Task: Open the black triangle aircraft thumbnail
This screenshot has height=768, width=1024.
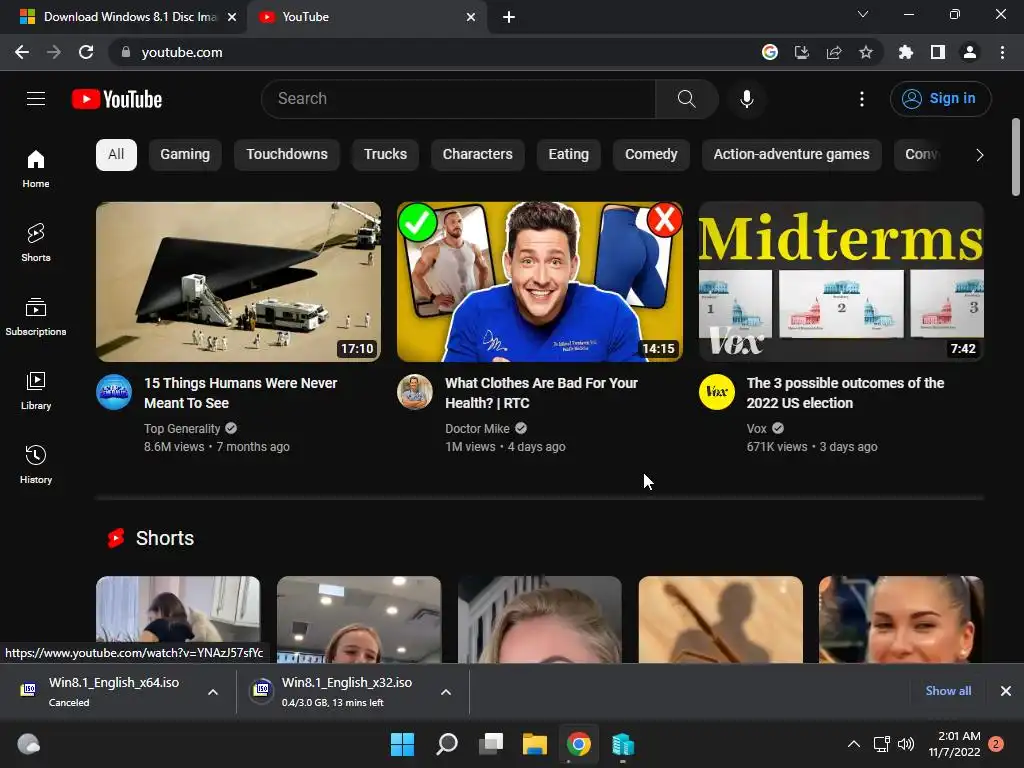Action: (238, 281)
